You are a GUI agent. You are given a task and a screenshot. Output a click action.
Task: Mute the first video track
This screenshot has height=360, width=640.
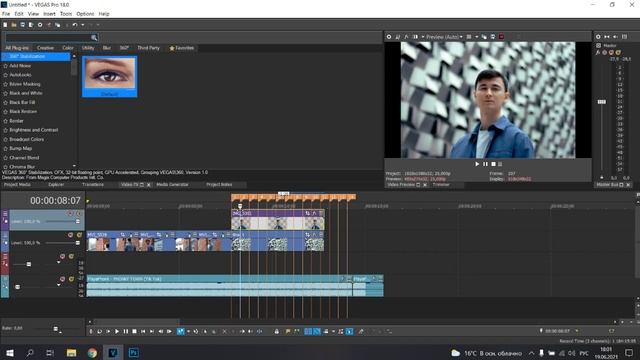click(70, 213)
